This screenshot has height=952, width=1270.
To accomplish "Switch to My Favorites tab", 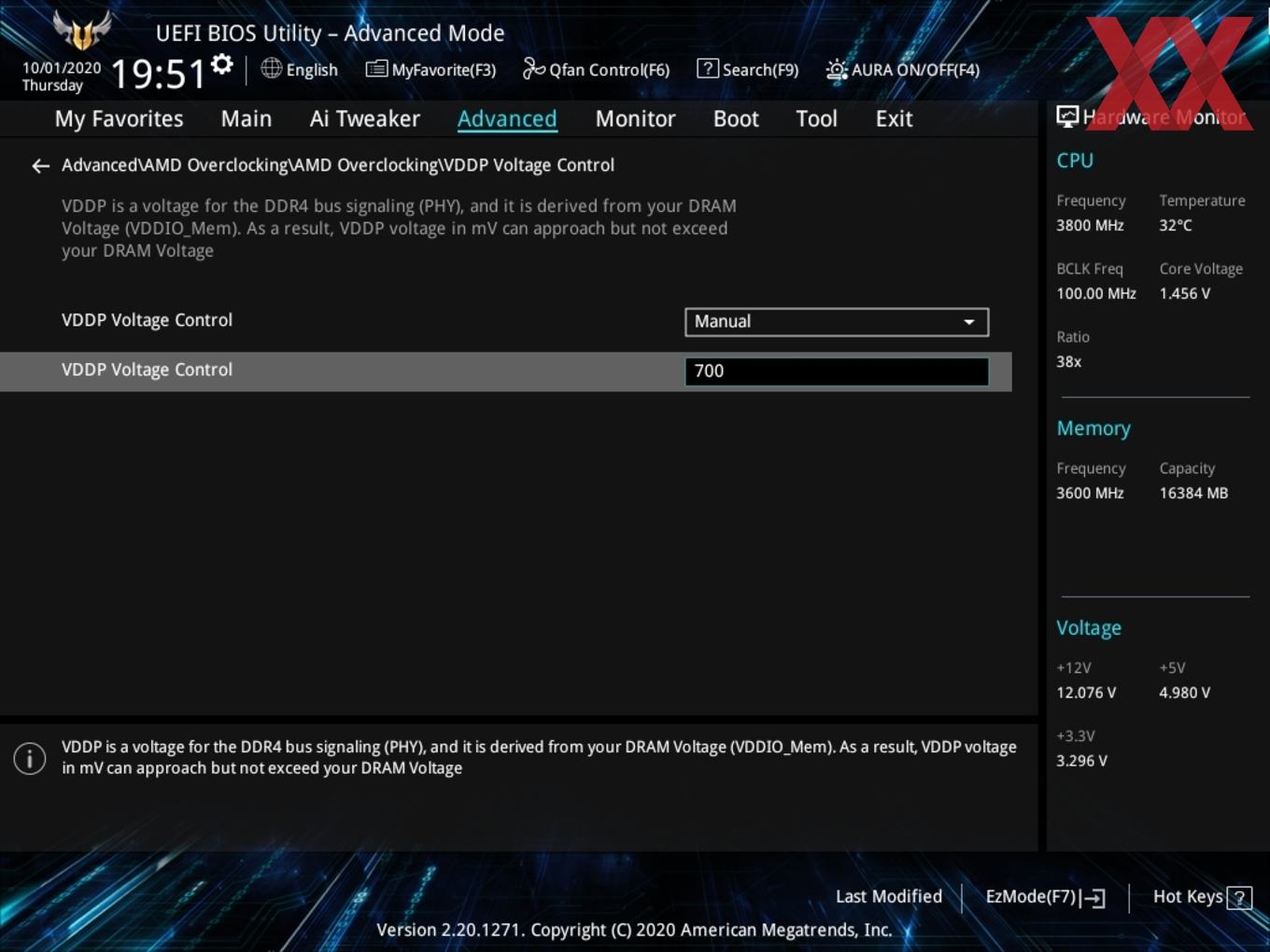I will point(119,119).
